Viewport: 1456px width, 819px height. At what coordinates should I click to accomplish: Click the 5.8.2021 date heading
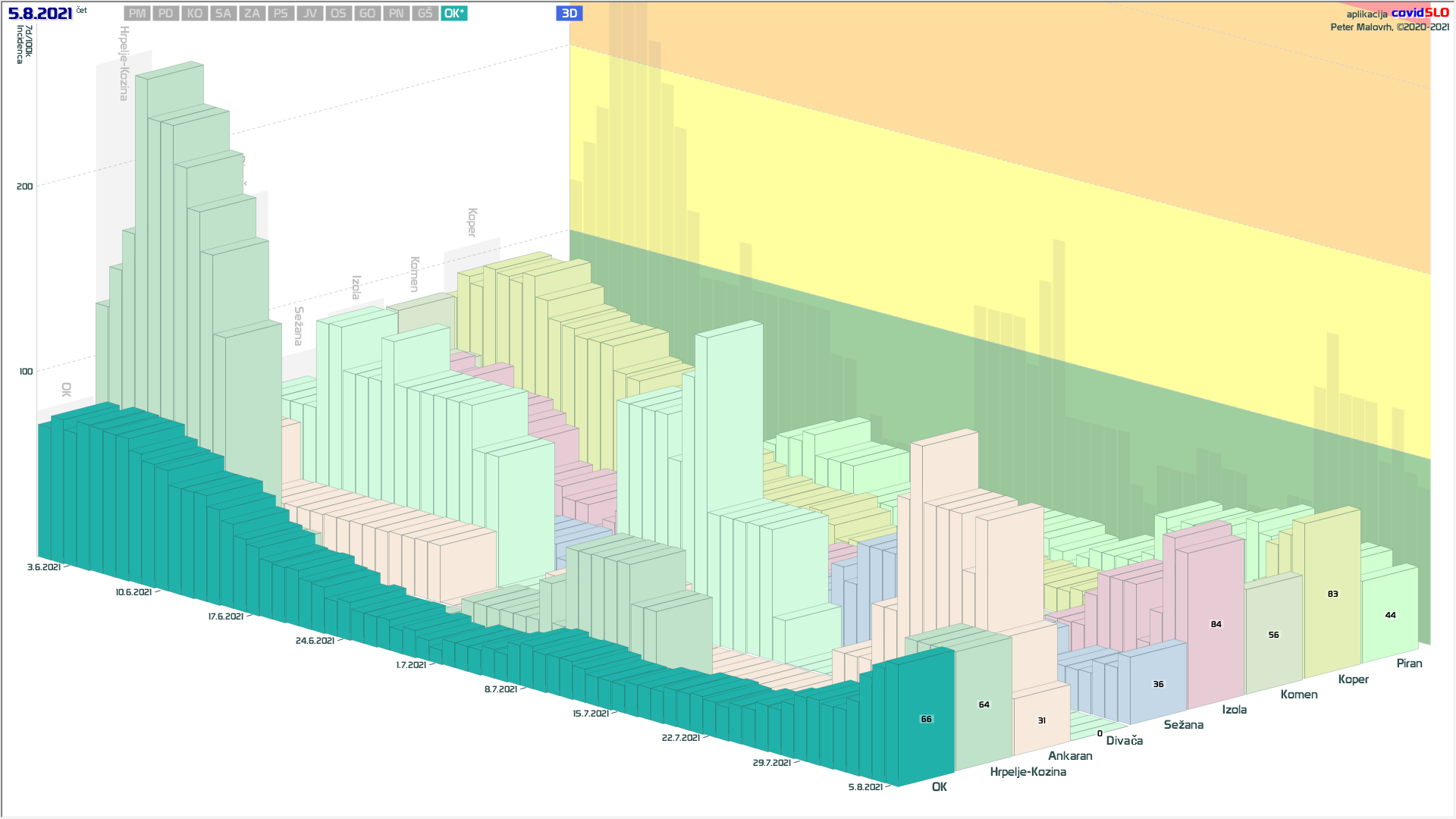(x=40, y=14)
